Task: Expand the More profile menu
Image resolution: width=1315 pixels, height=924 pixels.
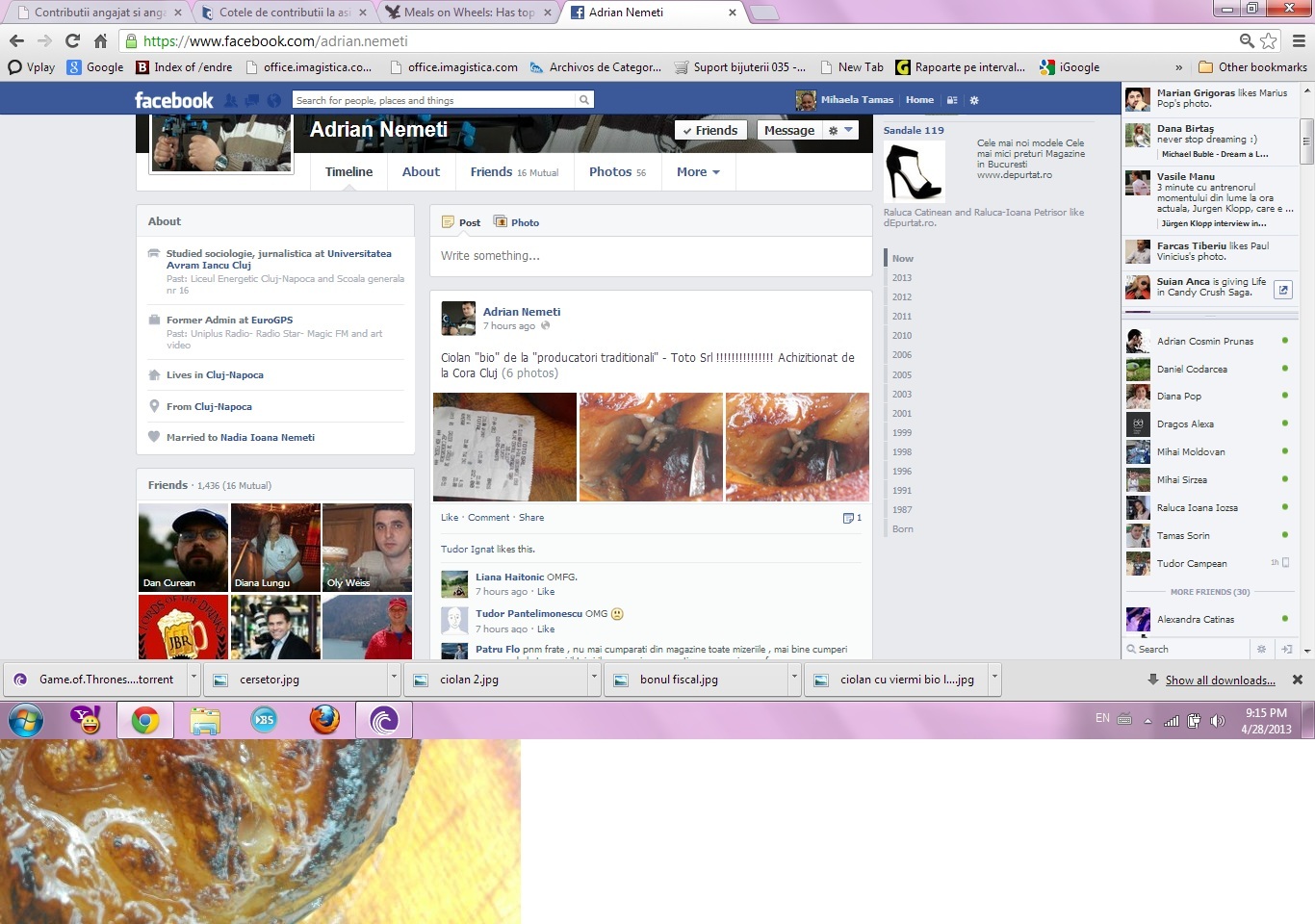Action: tap(698, 172)
